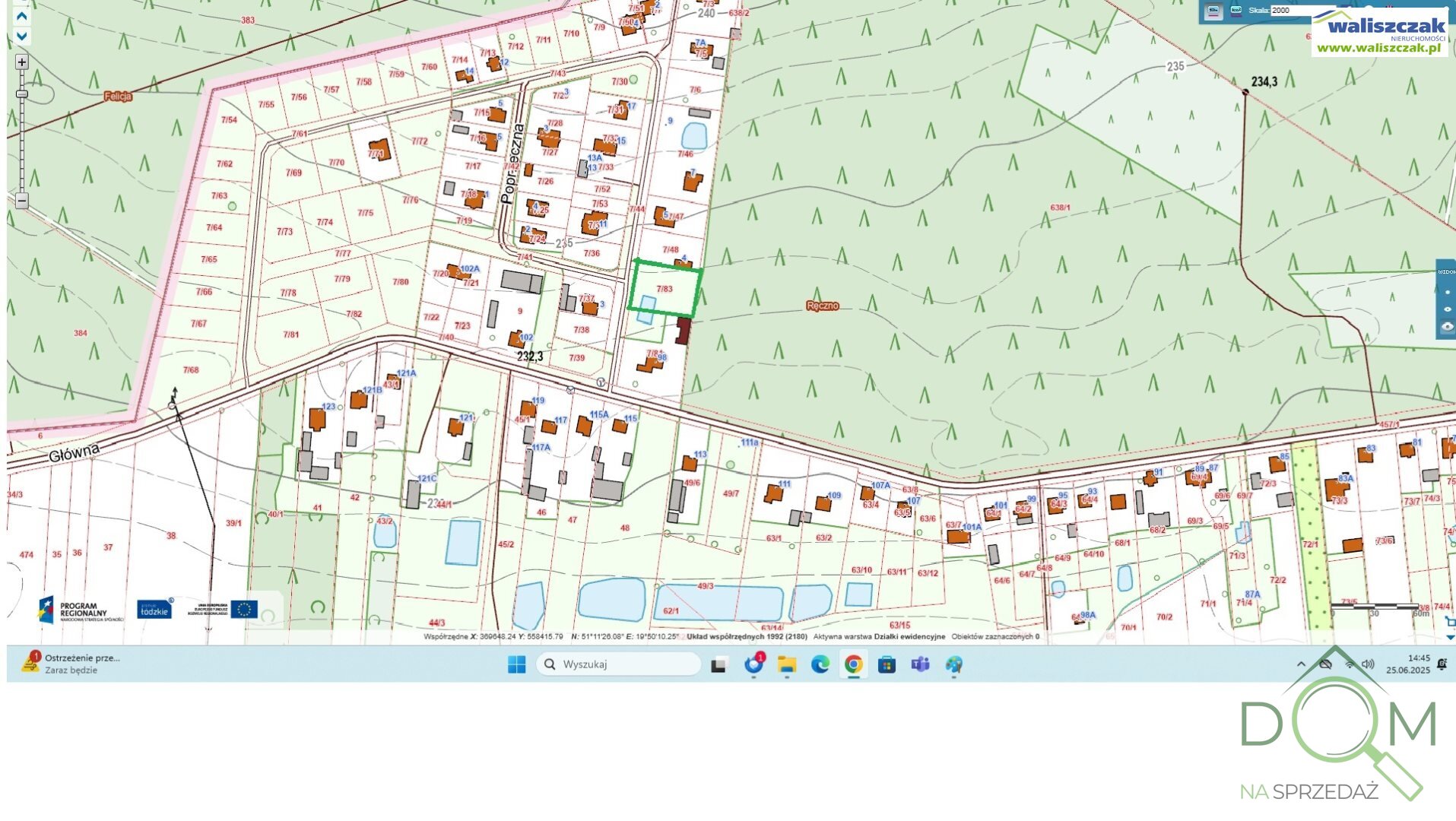Click the zoom out minus button
The height and width of the screenshot is (821, 1456).
point(22,201)
